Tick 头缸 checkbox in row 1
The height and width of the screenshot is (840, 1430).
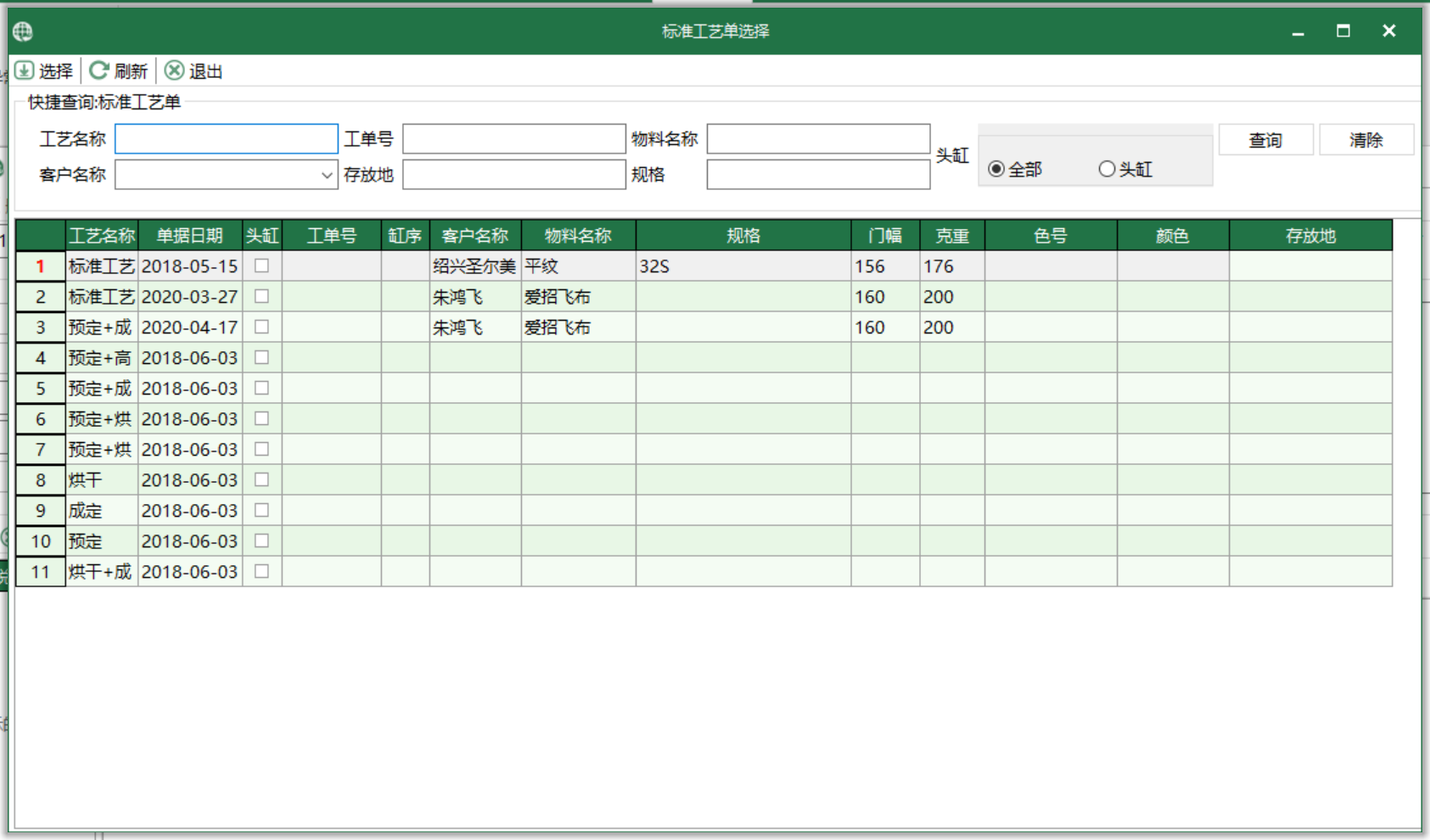262,266
